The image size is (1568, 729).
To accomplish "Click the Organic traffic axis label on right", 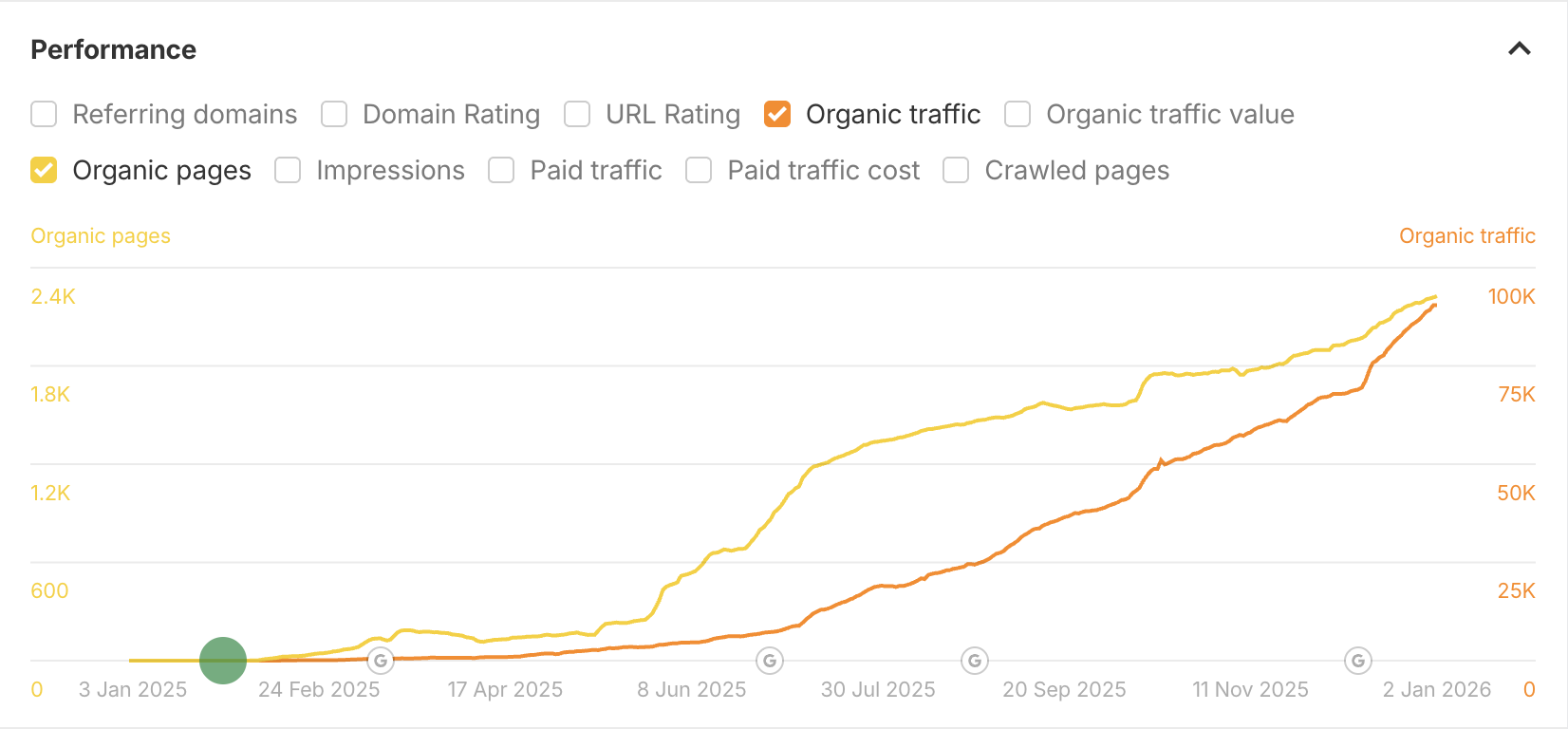I will pos(1466,236).
